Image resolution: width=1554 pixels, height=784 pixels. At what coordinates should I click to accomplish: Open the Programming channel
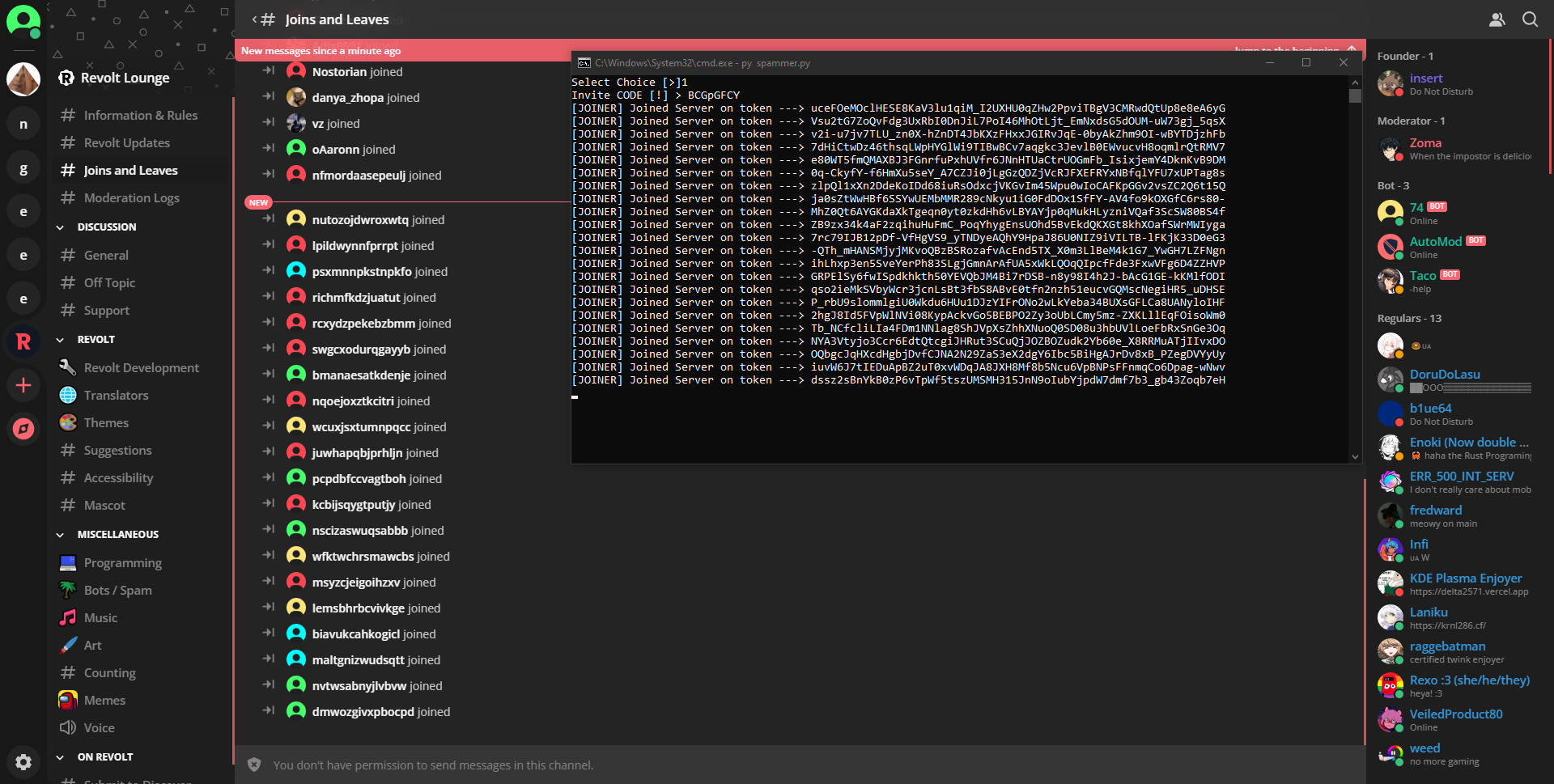coord(139,562)
